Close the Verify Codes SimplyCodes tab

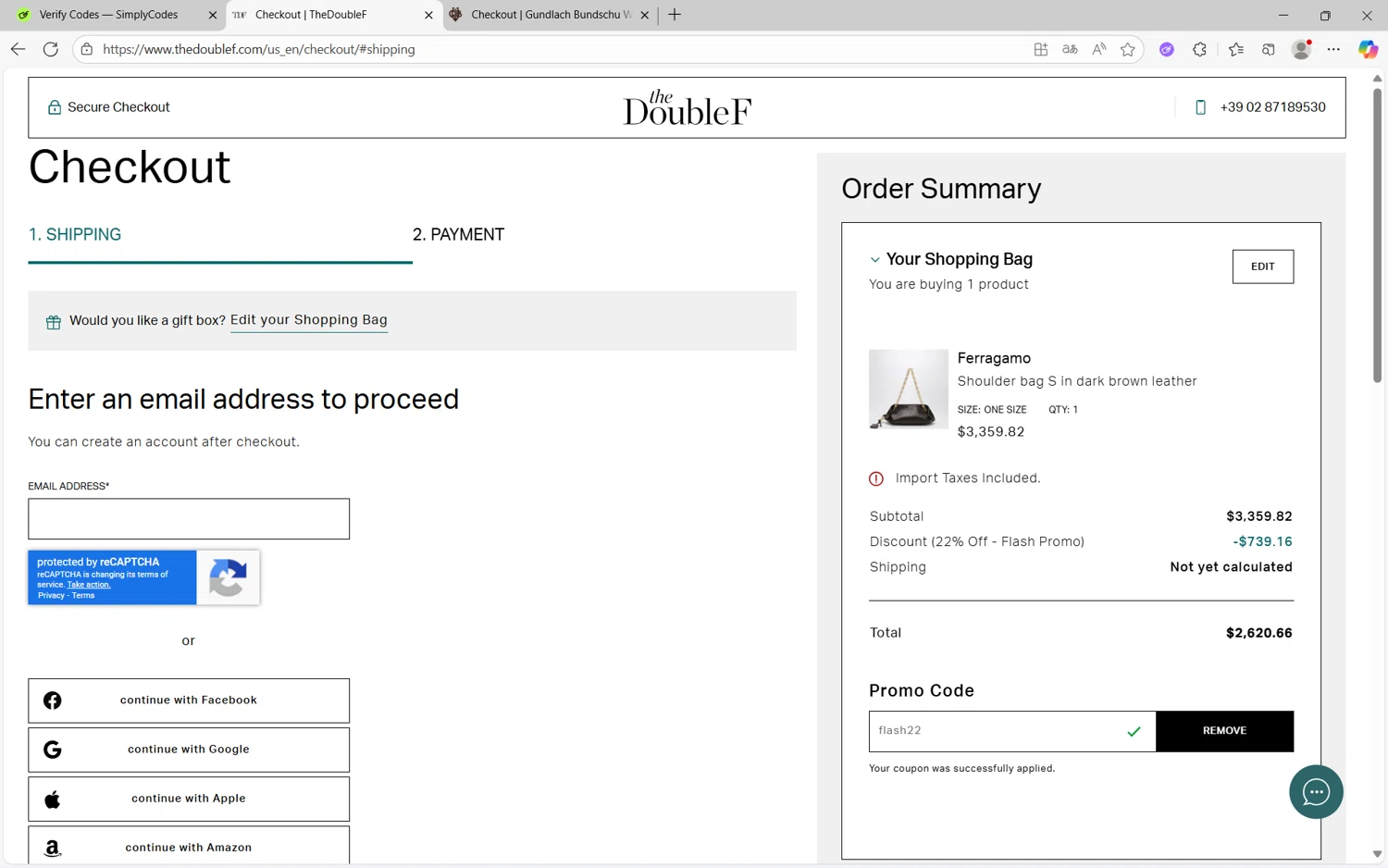tap(212, 15)
